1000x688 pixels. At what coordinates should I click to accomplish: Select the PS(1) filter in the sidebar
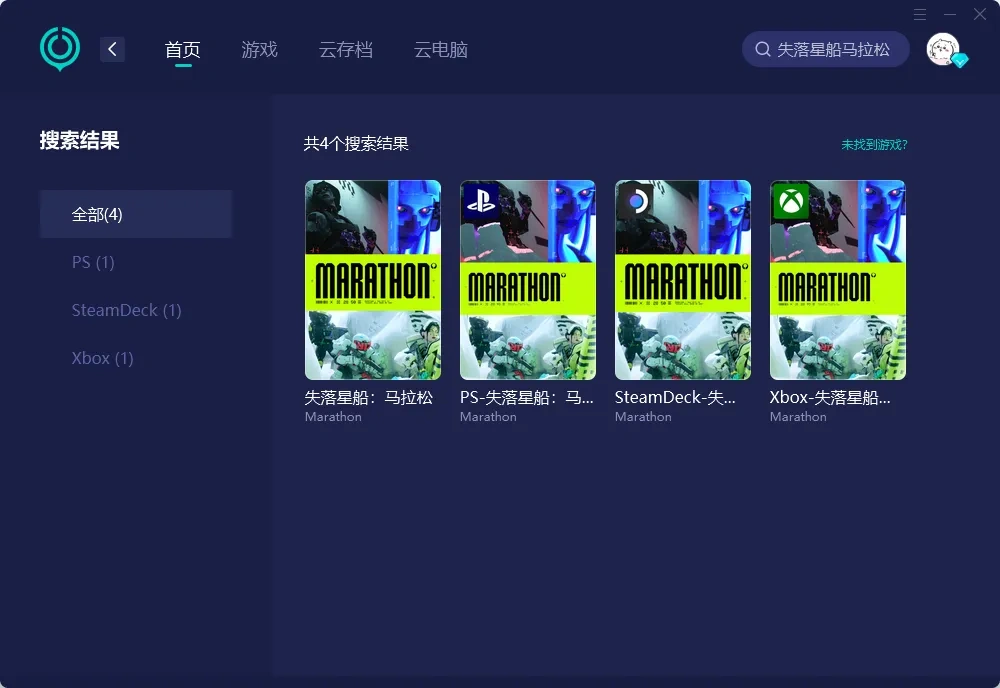click(92, 262)
